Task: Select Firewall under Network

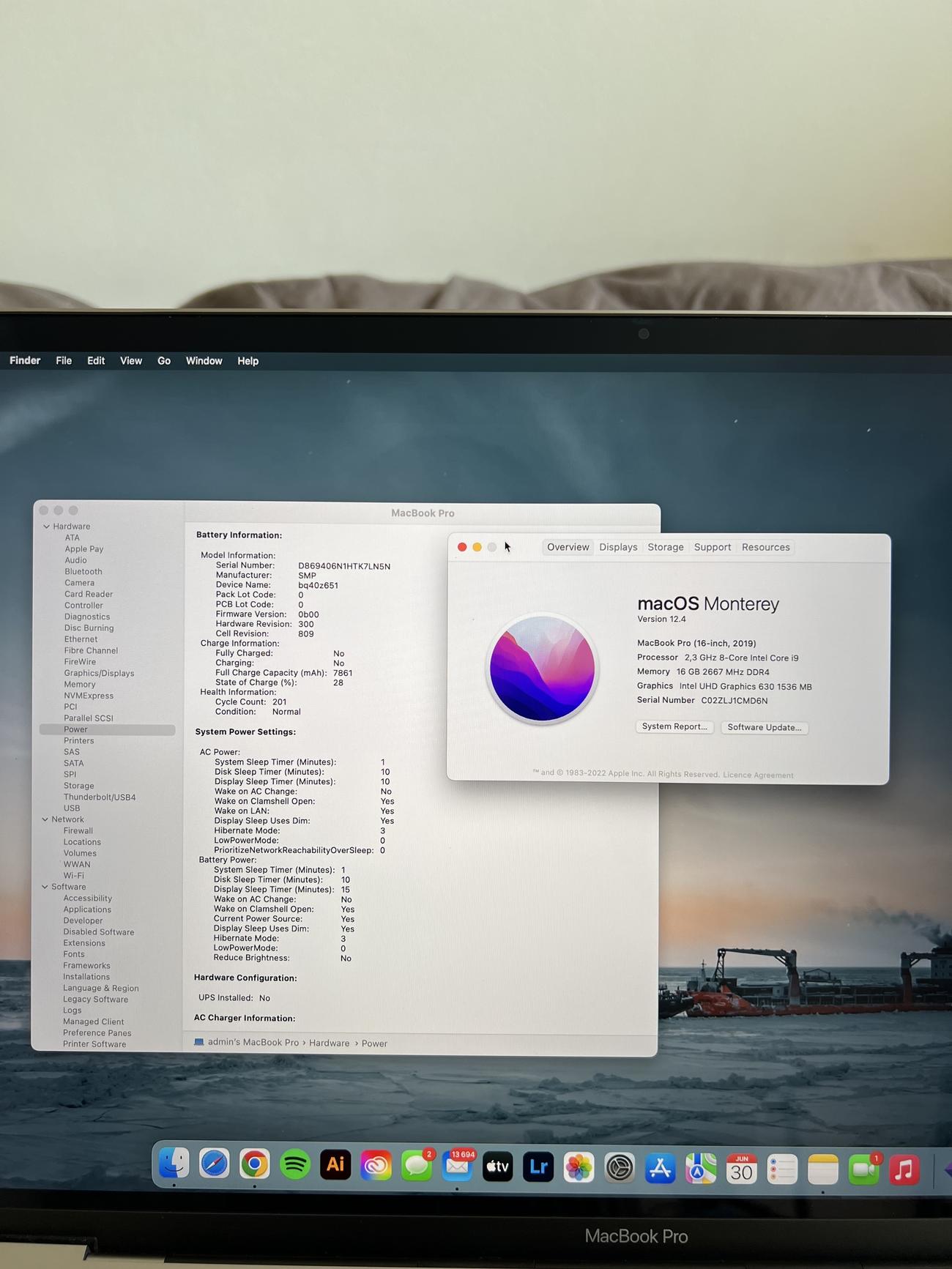Action: (x=78, y=830)
